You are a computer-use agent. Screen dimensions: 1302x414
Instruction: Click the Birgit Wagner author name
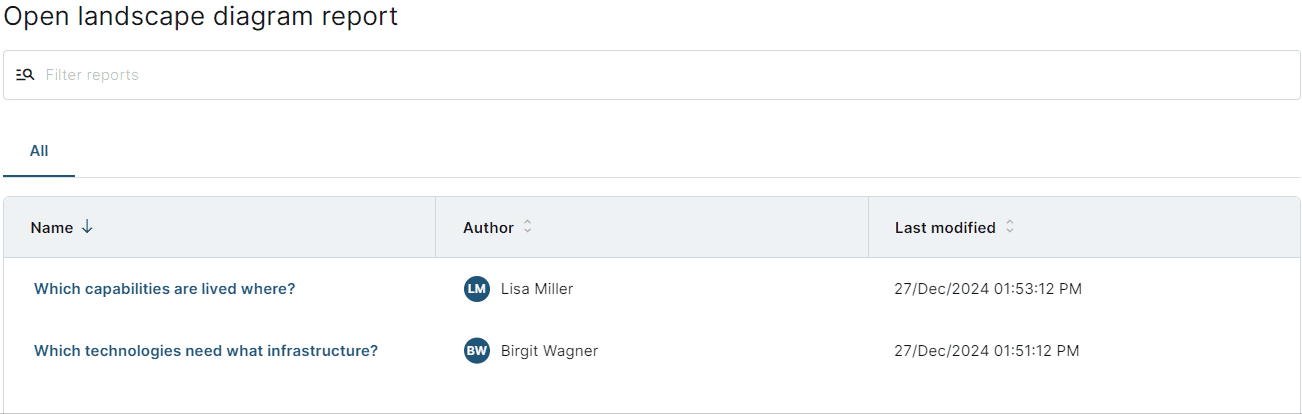549,351
